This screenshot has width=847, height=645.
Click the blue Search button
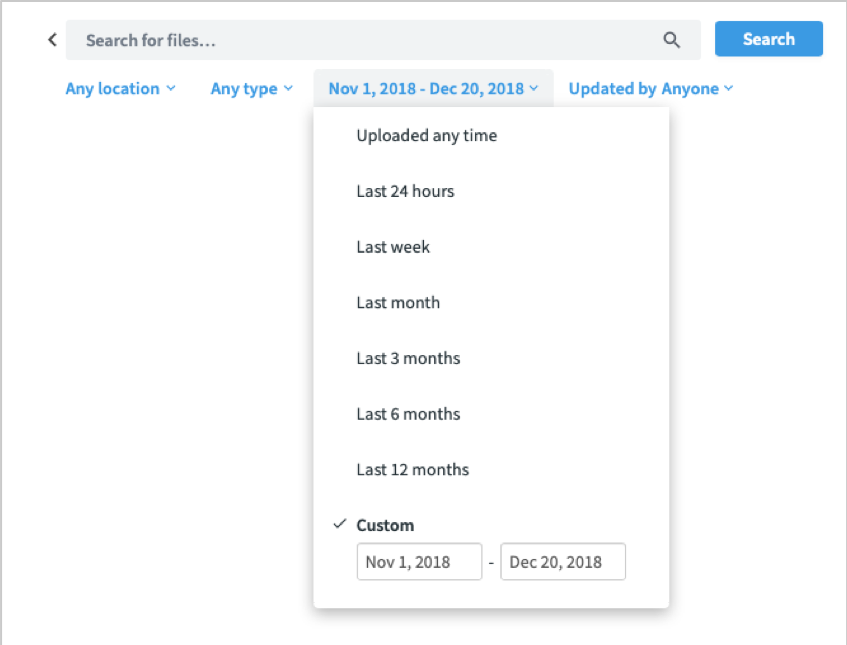tap(768, 39)
